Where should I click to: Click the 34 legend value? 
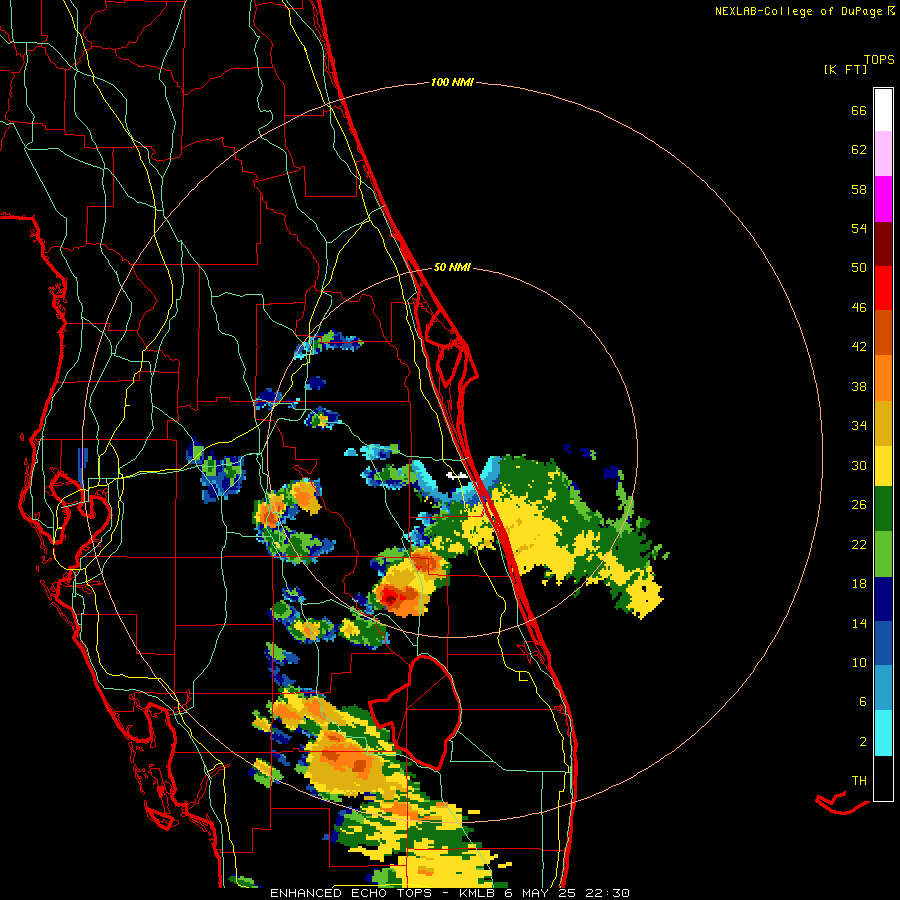[859, 425]
